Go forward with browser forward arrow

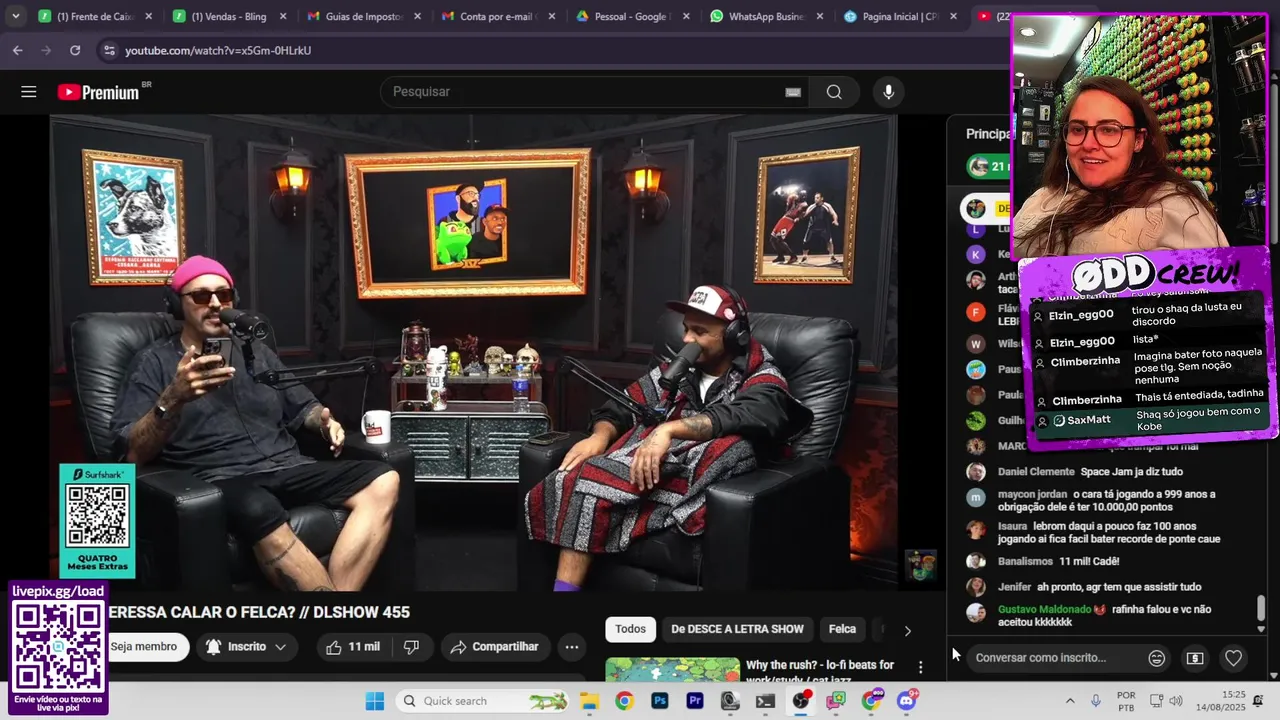(46, 50)
